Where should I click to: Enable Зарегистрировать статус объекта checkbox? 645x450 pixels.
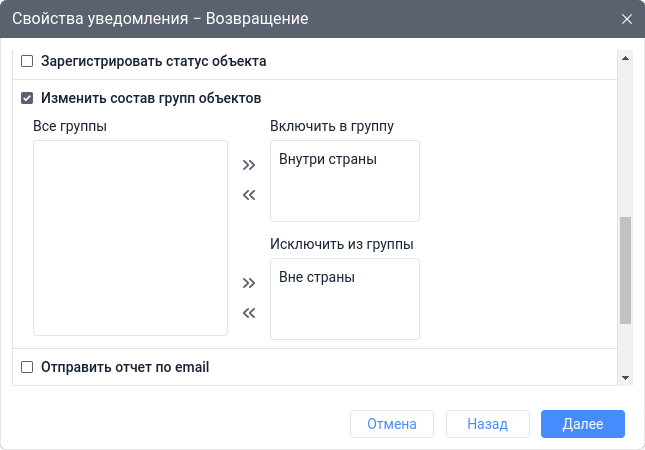27,61
